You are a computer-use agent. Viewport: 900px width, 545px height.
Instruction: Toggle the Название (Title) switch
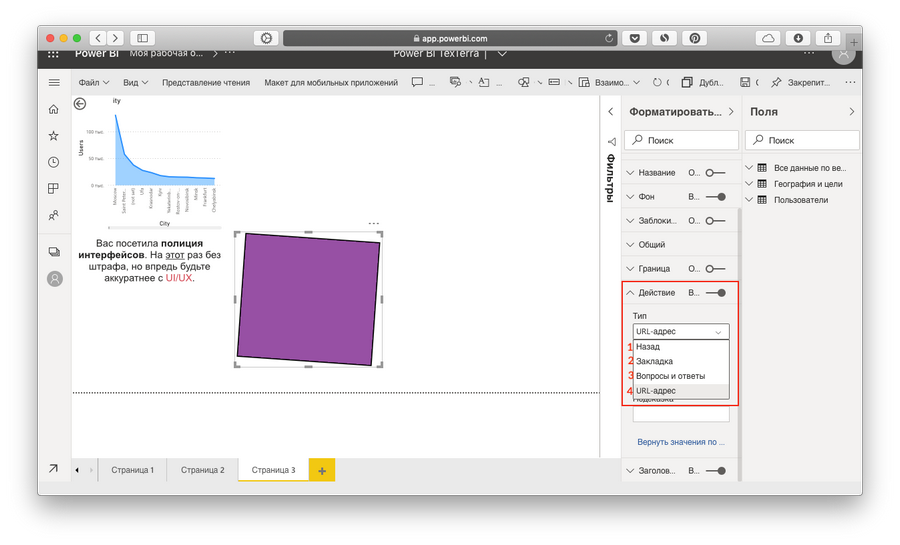[714, 173]
